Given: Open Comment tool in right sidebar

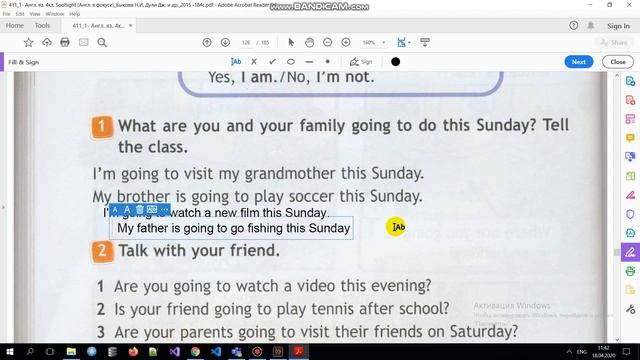Looking at the screenshot, I should [630, 138].
